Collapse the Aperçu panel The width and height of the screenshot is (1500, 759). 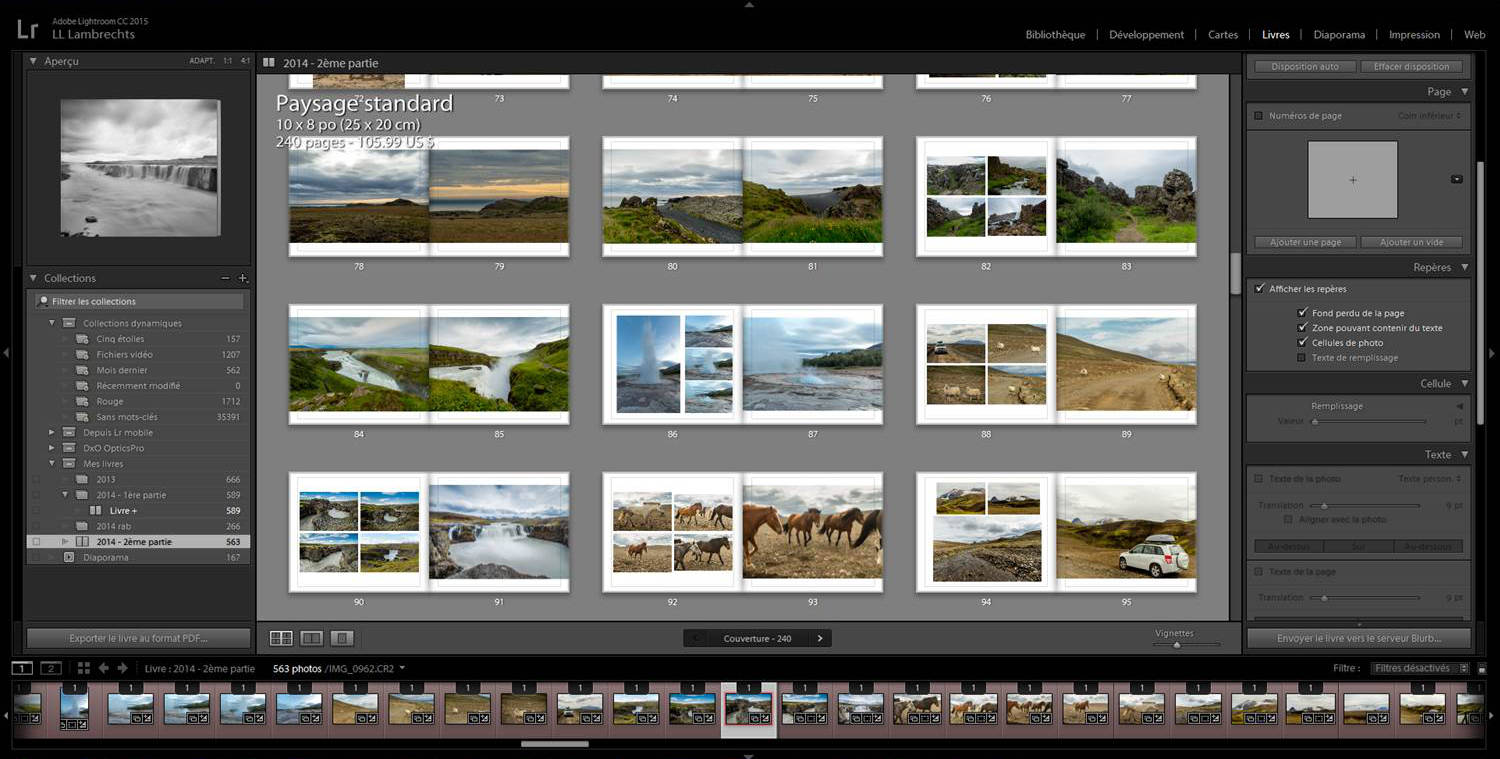tap(33, 61)
